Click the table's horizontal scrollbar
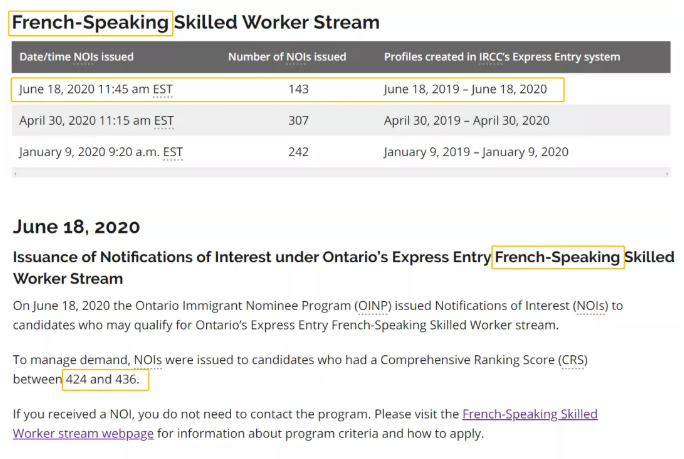 [x=340, y=174]
